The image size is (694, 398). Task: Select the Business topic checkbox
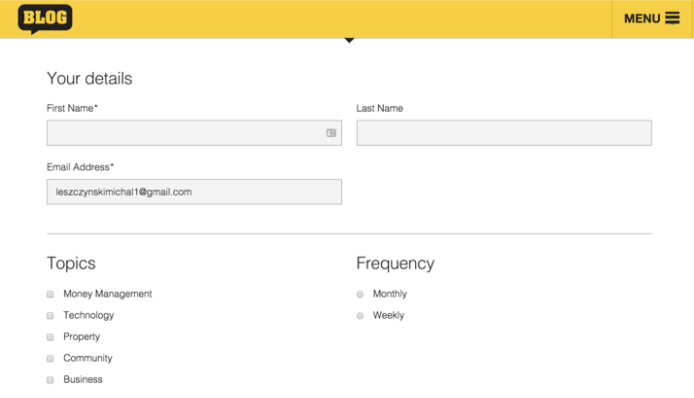point(50,380)
